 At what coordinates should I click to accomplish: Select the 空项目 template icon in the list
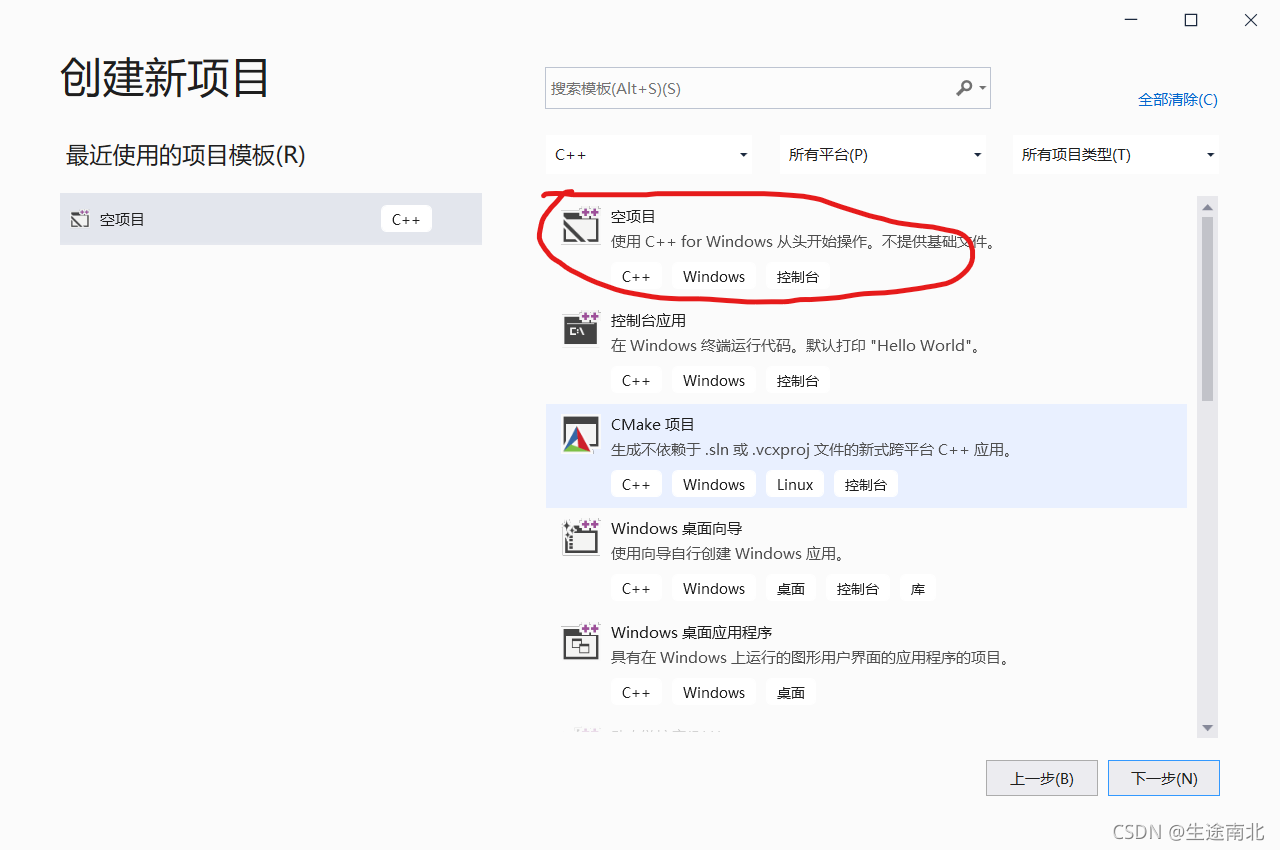click(581, 227)
